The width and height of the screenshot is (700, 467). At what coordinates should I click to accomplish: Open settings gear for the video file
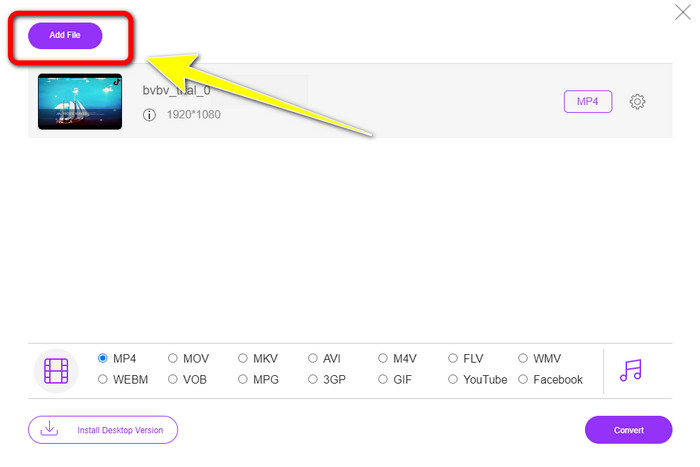637,101
